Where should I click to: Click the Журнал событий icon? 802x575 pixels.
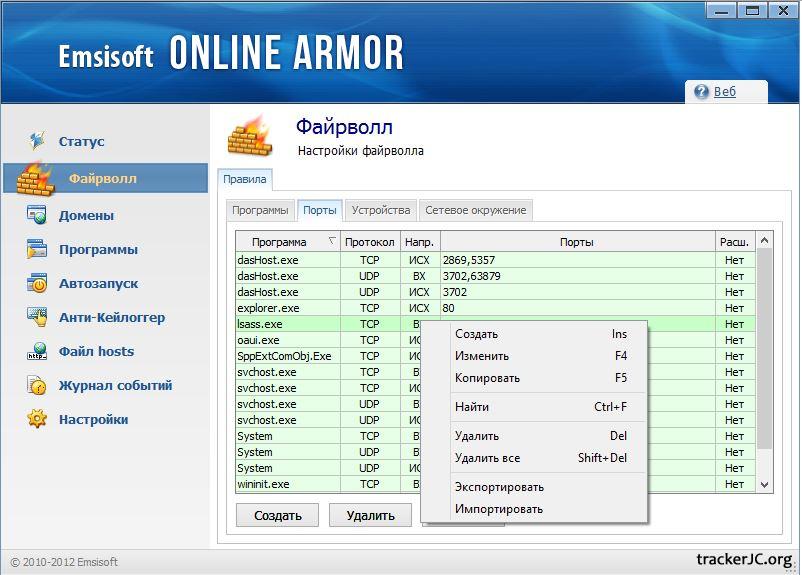point(37,385)
